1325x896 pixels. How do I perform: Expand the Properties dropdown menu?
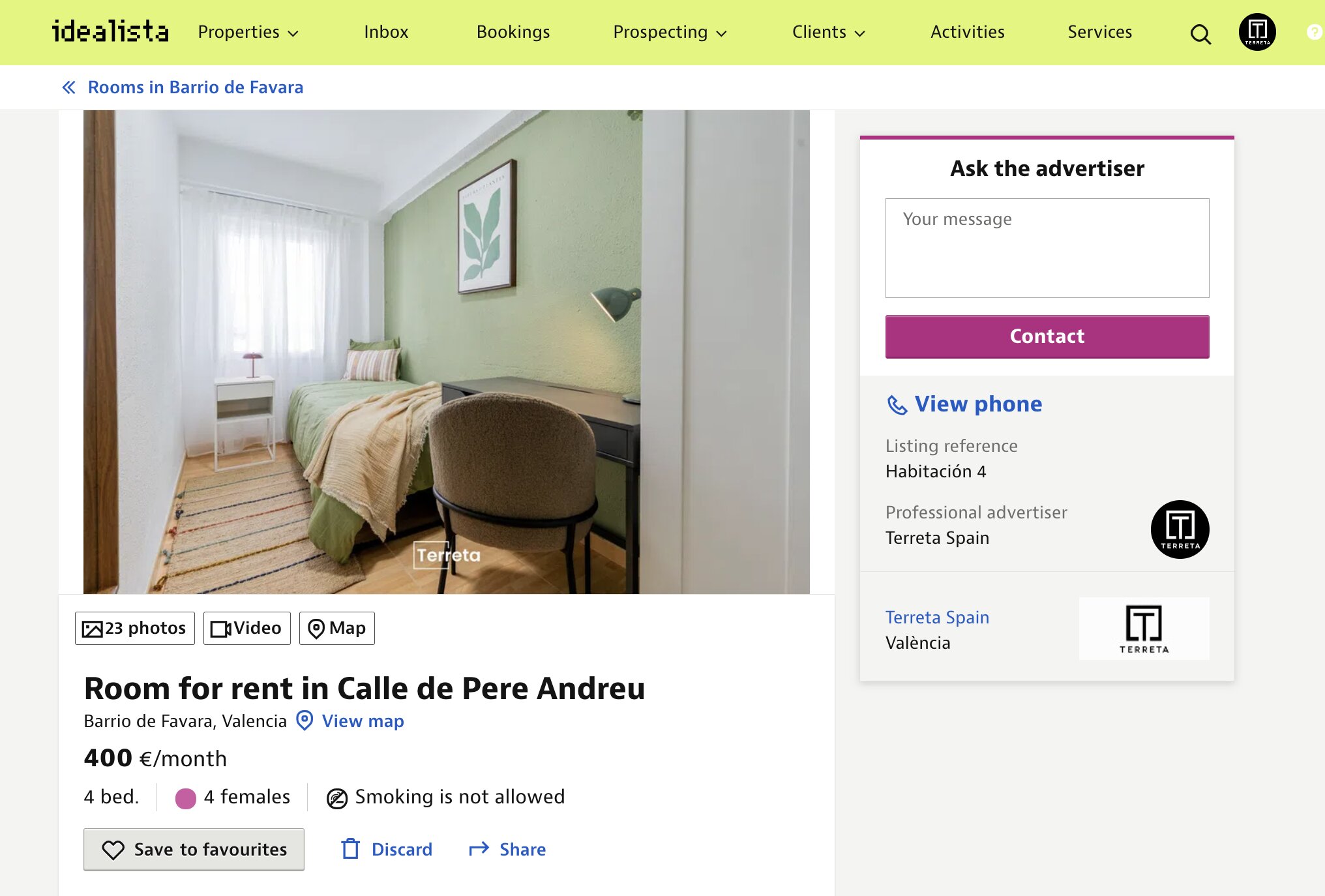pyautogui.click(x=248, y=32)
